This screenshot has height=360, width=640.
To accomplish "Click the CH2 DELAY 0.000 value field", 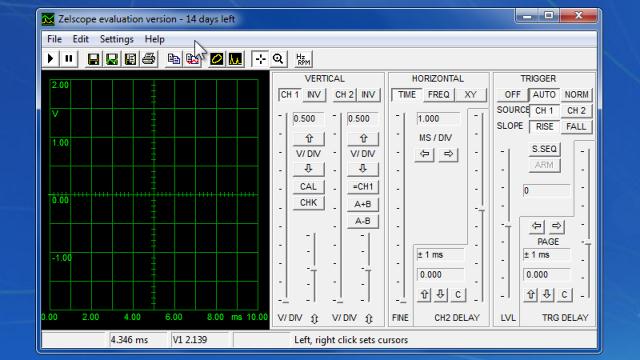I will (441, 275).
